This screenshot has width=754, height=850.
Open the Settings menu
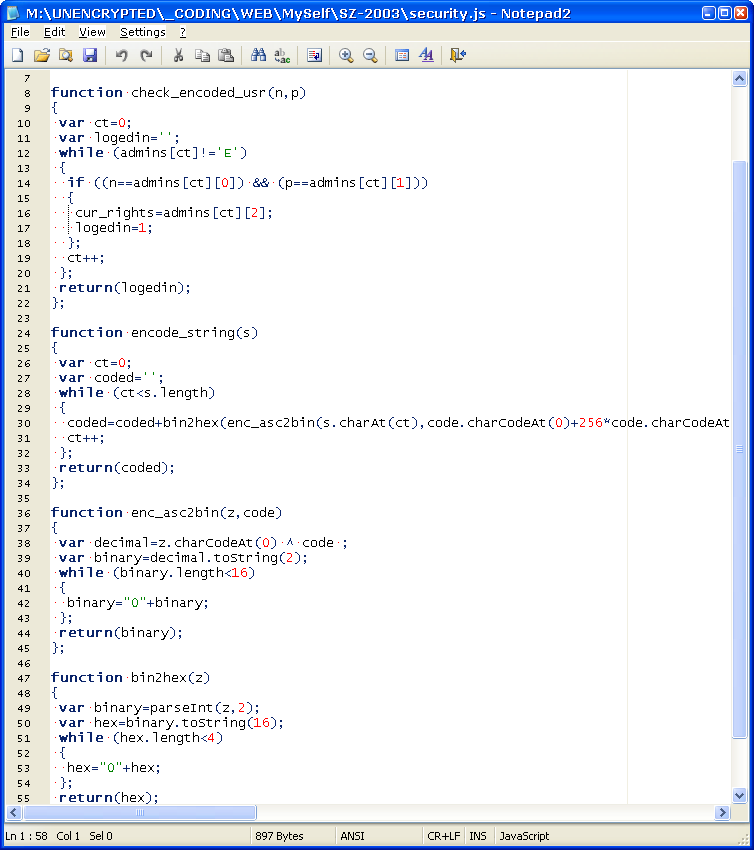point(143,33)
